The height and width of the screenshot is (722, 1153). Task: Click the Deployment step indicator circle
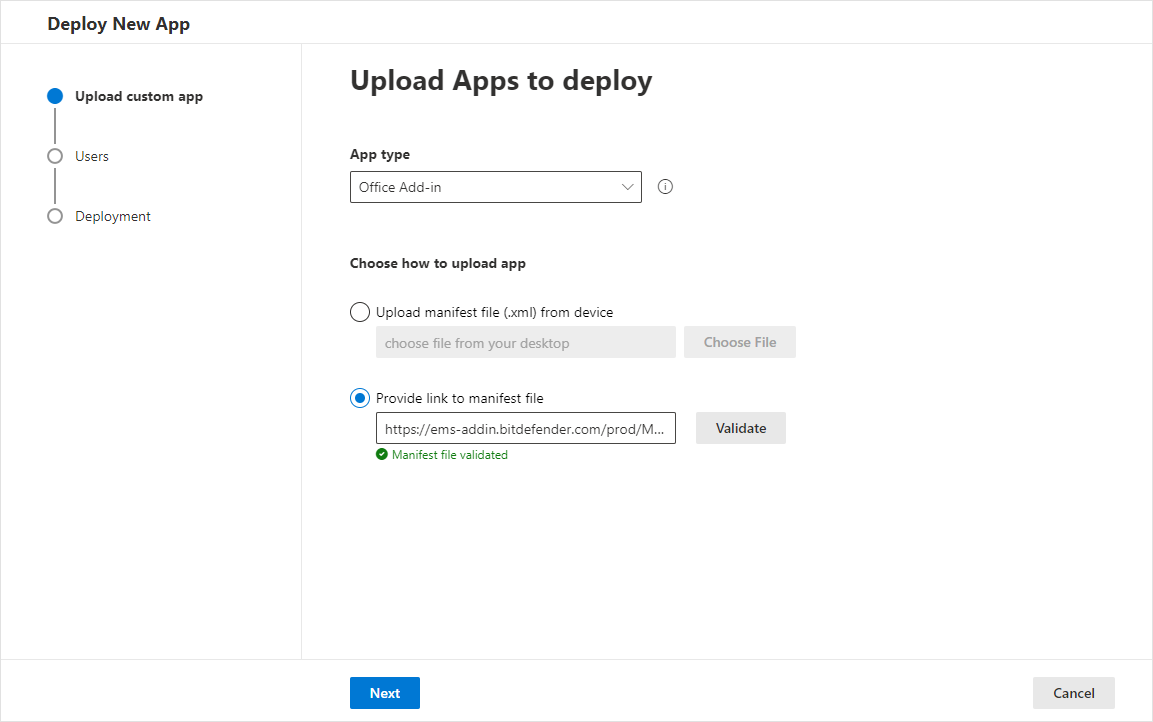tap(55, 216)
